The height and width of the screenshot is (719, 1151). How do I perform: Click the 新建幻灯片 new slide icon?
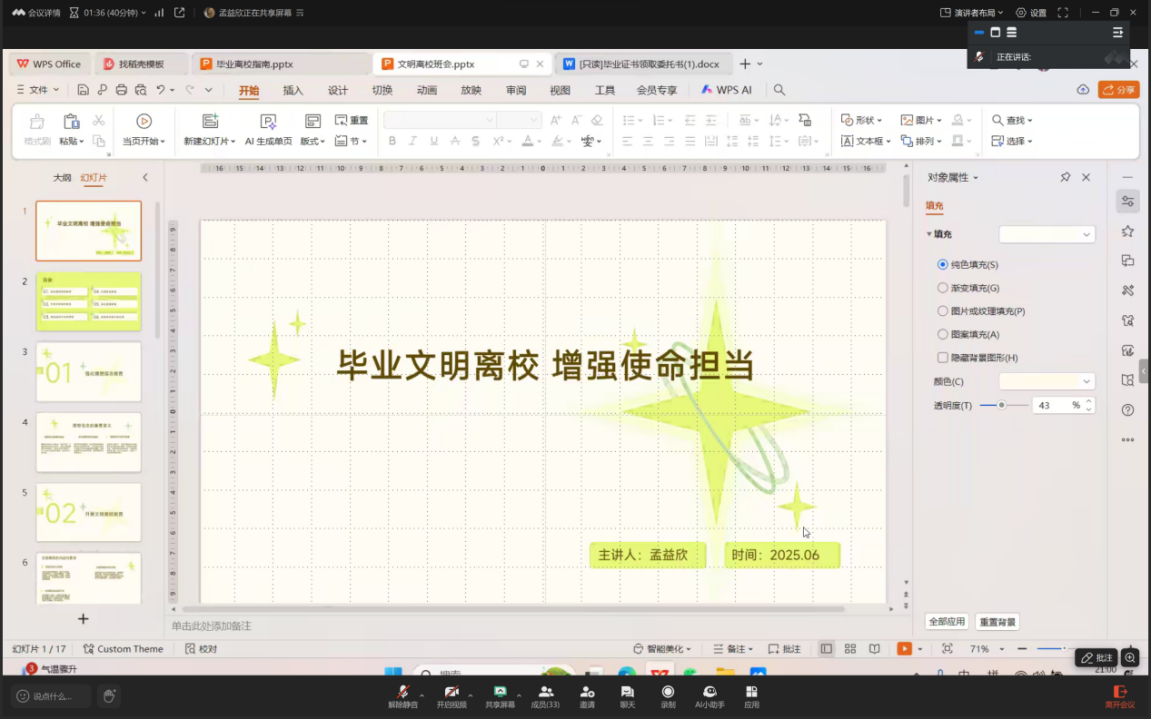click(210, 121)
